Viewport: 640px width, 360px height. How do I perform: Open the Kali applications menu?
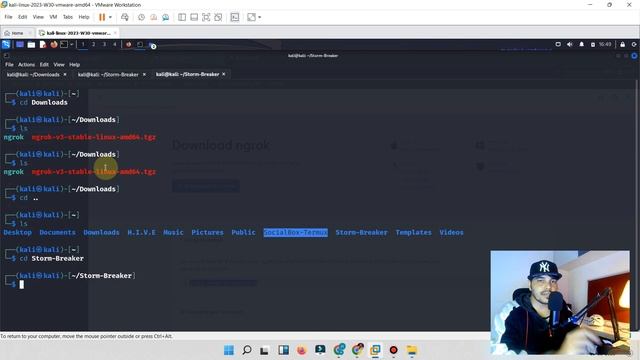6,44
